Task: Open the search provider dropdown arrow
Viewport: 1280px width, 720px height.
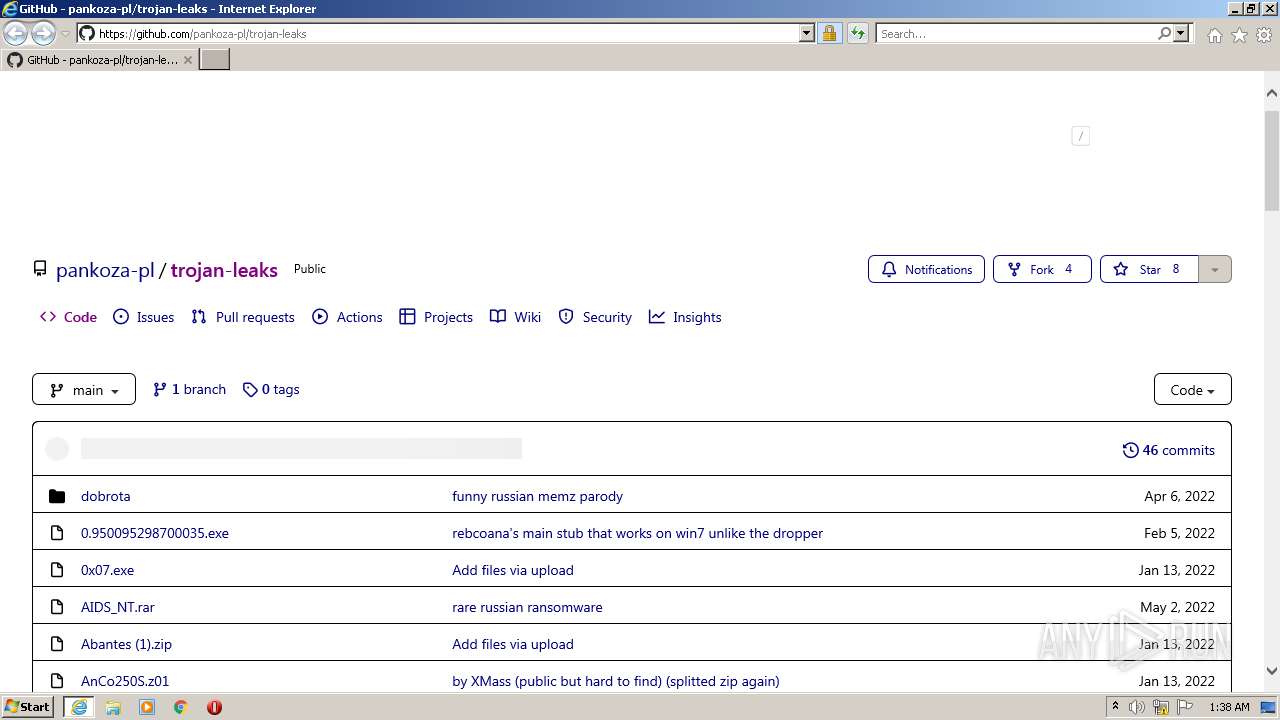Action: [1181, 33]
